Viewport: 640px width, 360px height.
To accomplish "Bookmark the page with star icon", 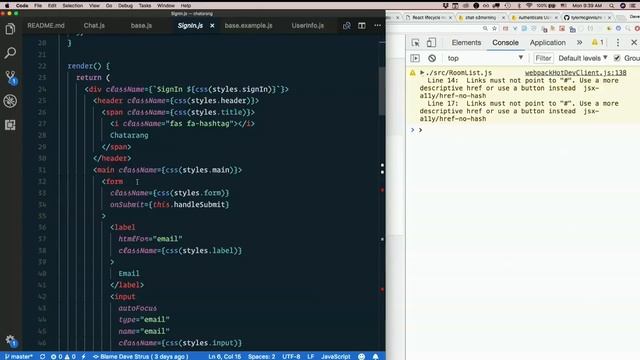I will 495,29.
